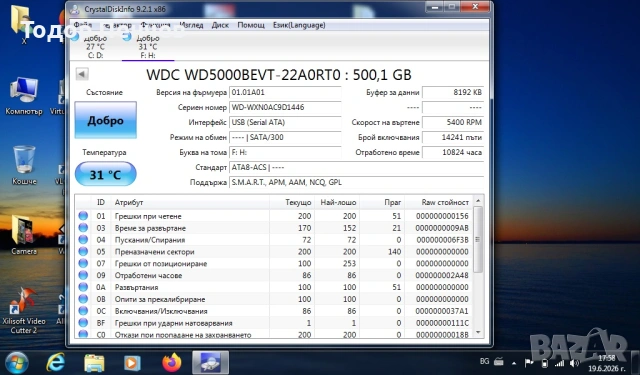Click status circle of attribute 01
640x375 pixels.
point(83,216)
